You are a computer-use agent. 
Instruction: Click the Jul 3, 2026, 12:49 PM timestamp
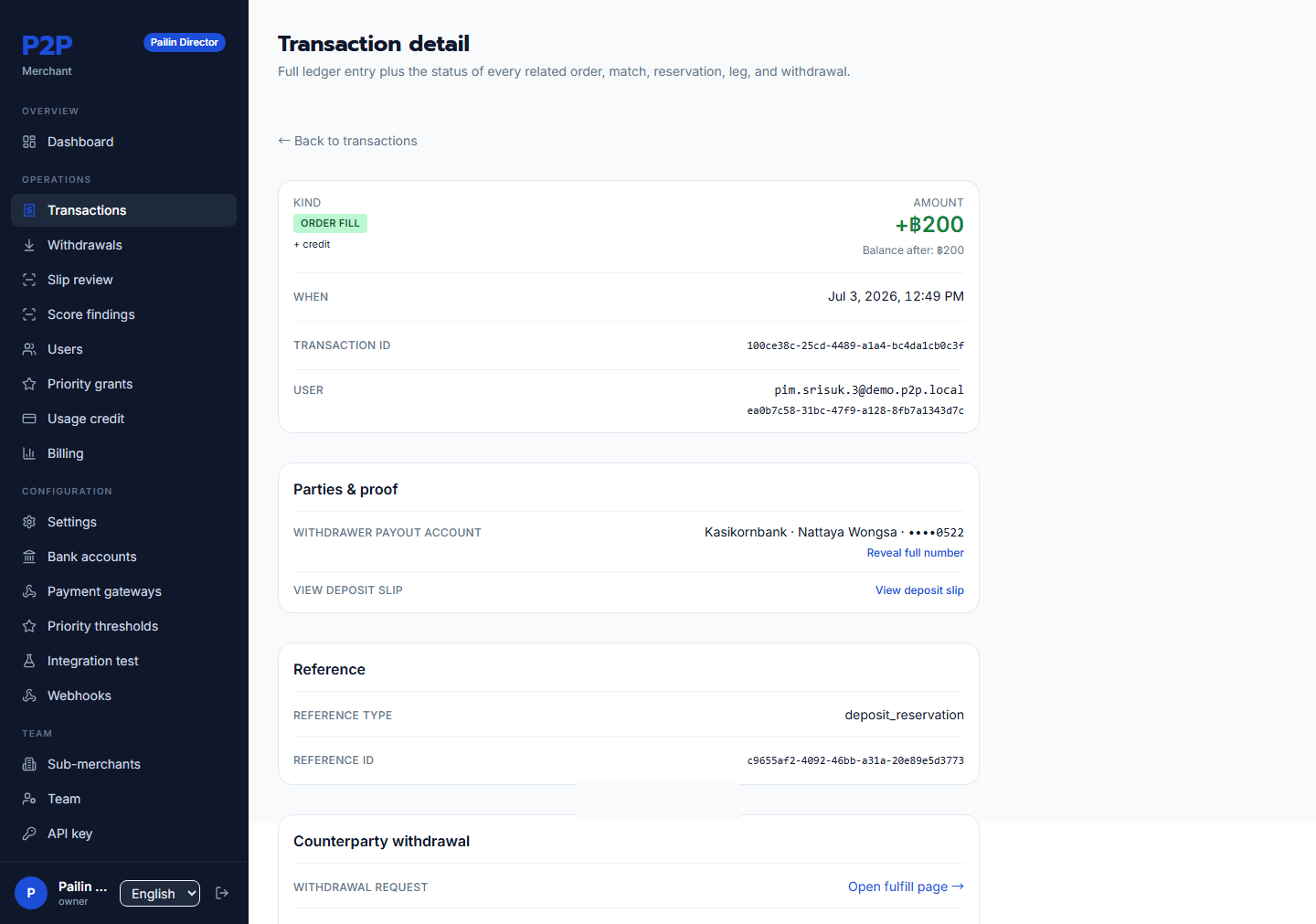(x=896, y=296)
